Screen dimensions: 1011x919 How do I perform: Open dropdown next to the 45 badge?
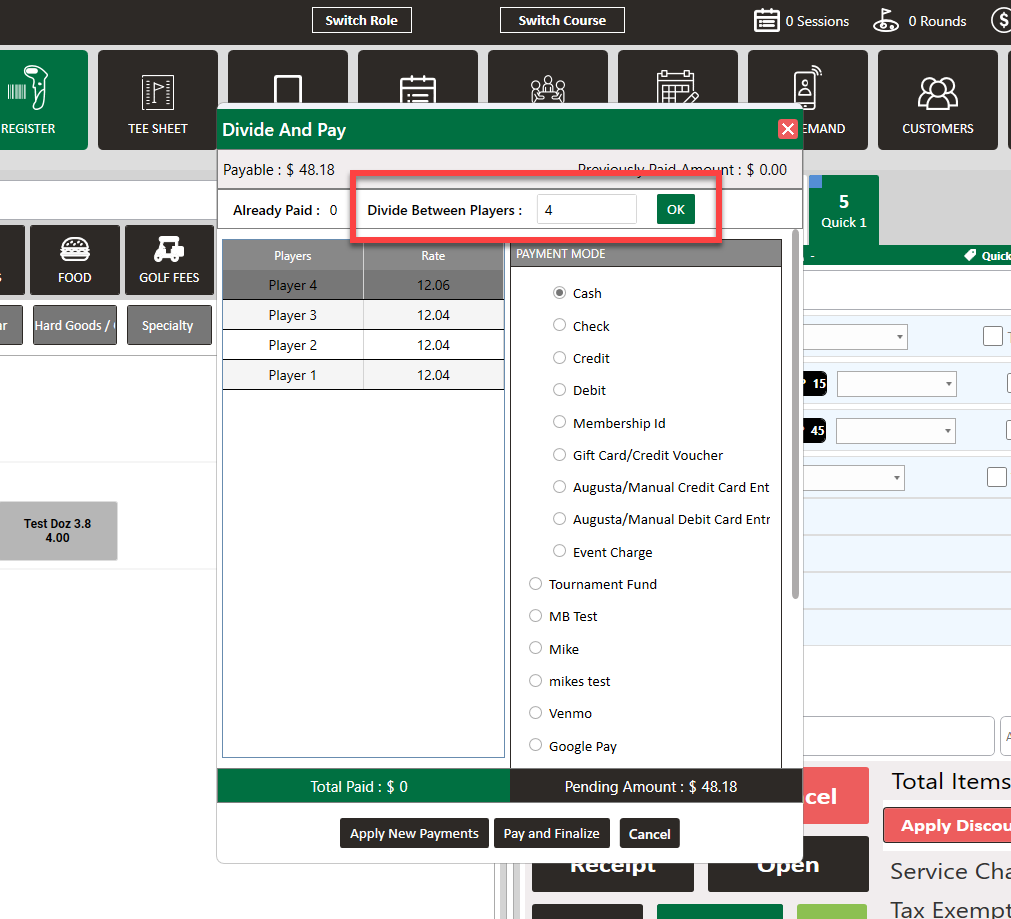coord(895,431)
